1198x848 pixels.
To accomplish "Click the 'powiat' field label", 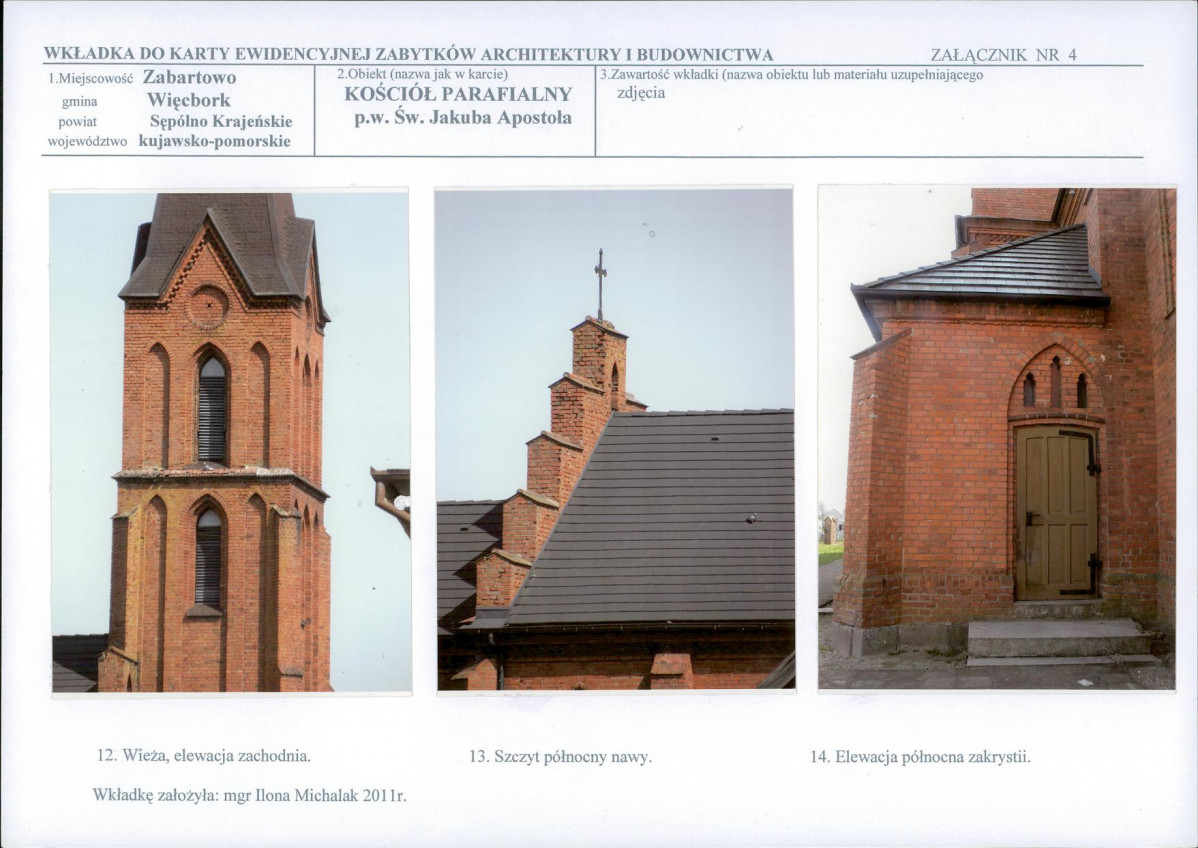I will [77, 122].
